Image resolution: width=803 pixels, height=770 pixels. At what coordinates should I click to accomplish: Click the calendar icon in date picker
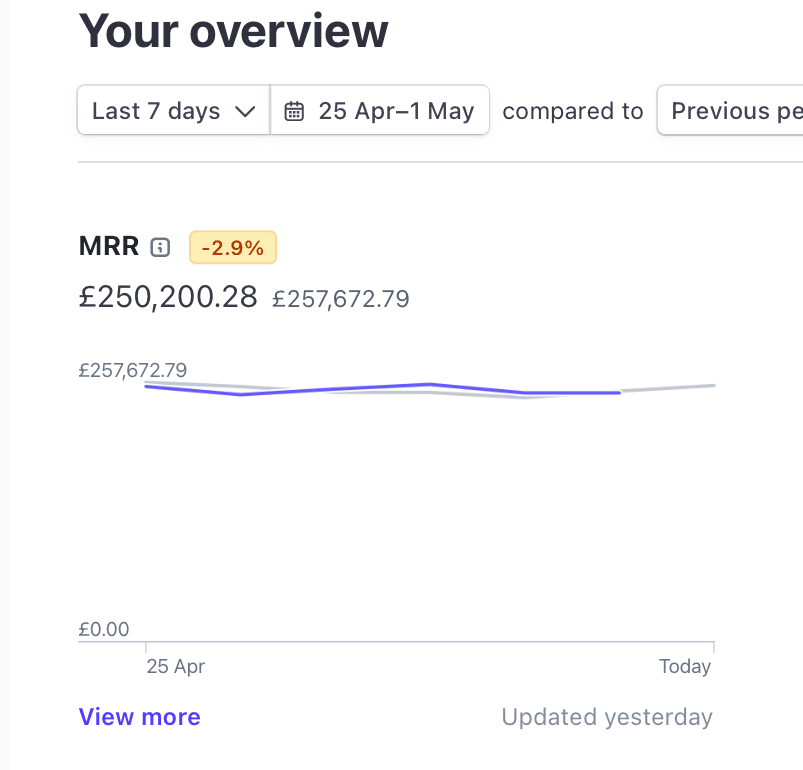(294, 111)
